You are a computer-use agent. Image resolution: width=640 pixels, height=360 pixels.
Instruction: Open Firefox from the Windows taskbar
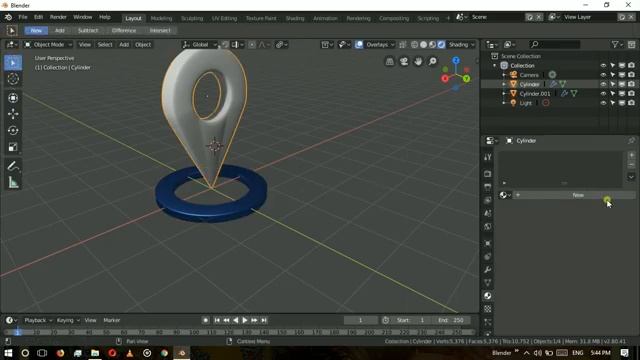[x=60, y=353]
